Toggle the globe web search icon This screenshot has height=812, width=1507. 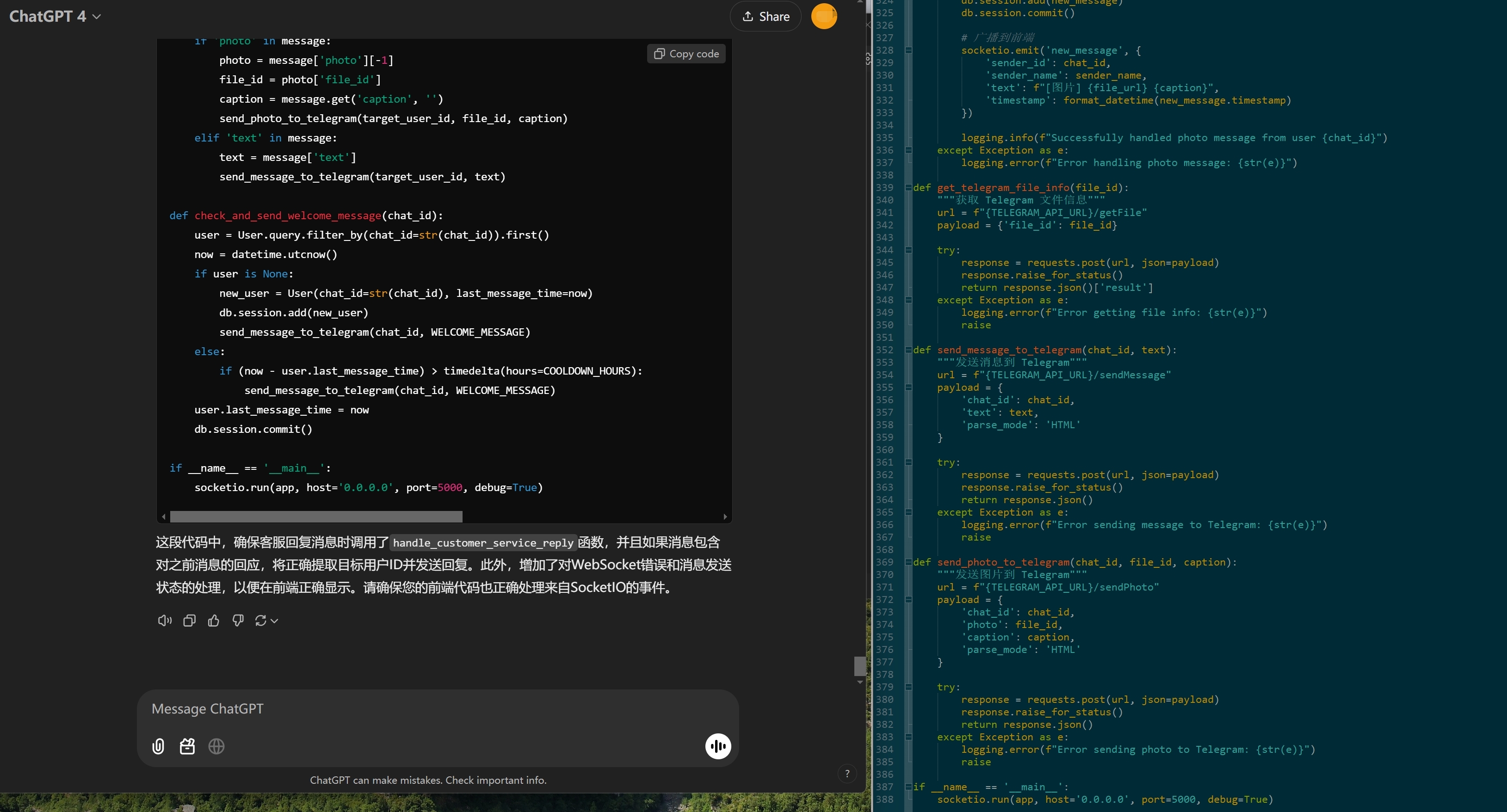point(216,746)
